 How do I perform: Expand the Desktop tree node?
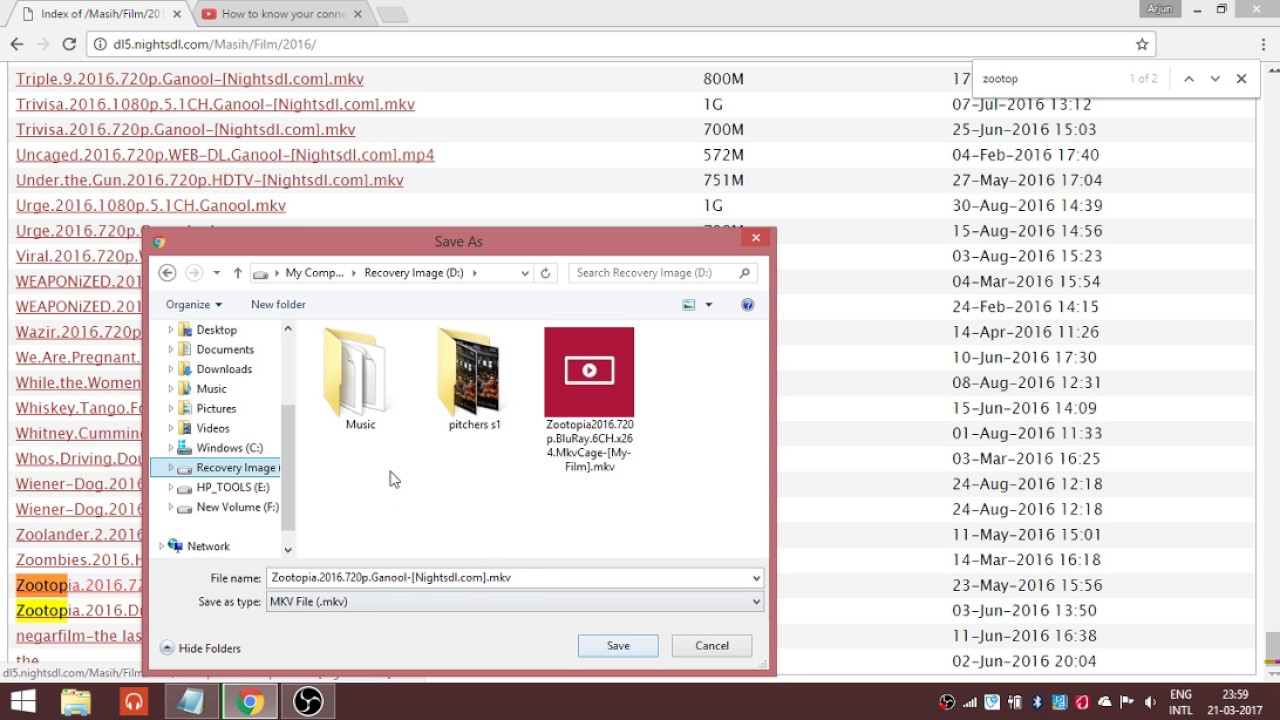(x=171, y=330)
